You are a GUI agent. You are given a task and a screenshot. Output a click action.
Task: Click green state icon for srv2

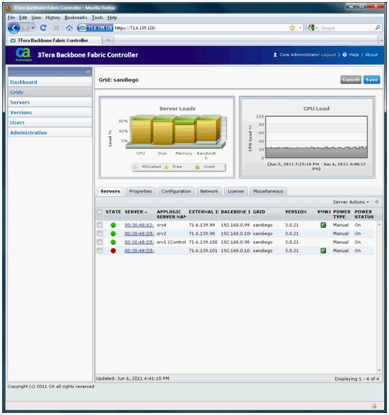click(x=113, y=234)
